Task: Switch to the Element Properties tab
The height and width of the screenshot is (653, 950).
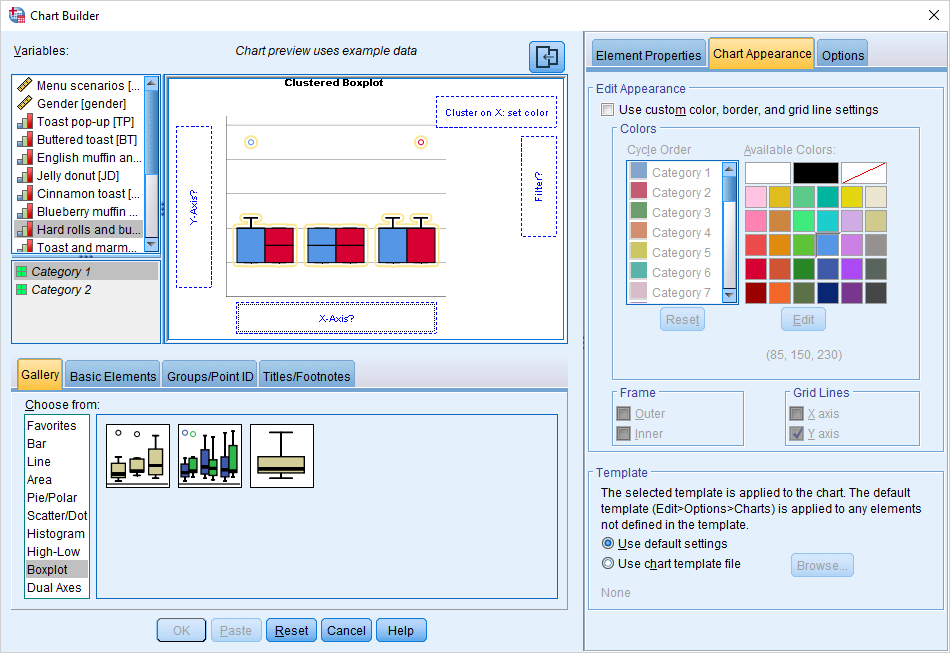Action: [x=648, y=55]
